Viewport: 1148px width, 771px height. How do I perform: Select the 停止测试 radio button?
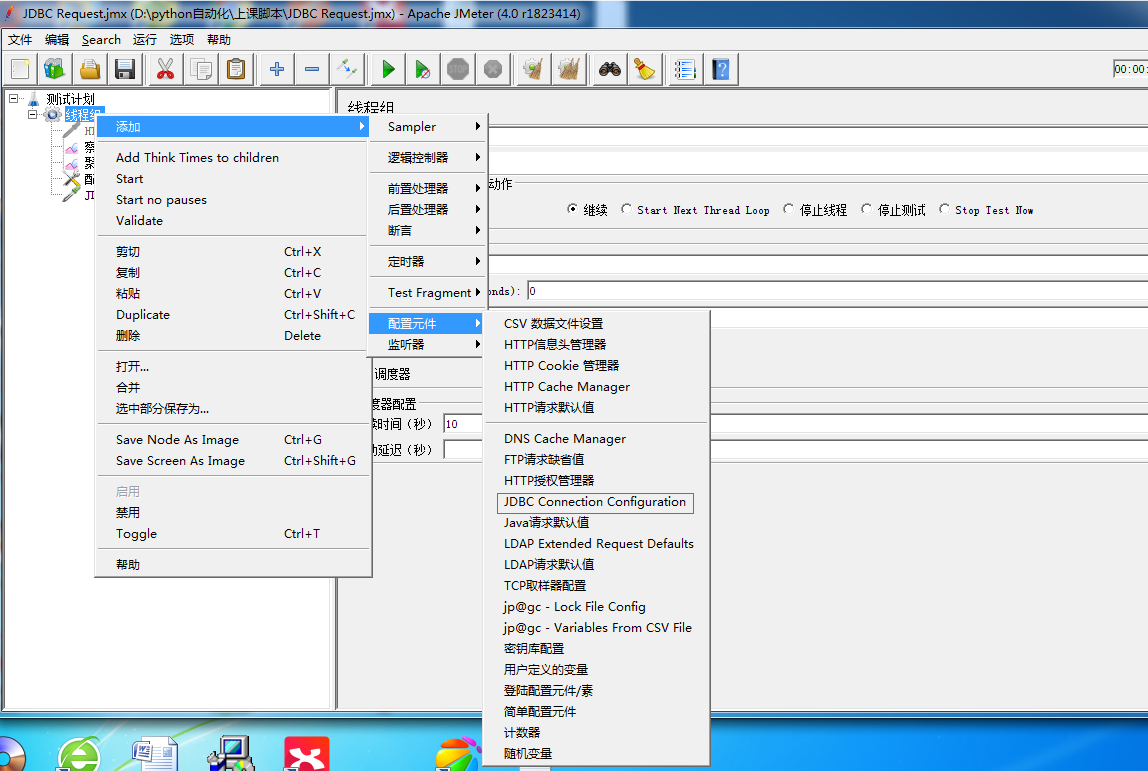point(867,209)
